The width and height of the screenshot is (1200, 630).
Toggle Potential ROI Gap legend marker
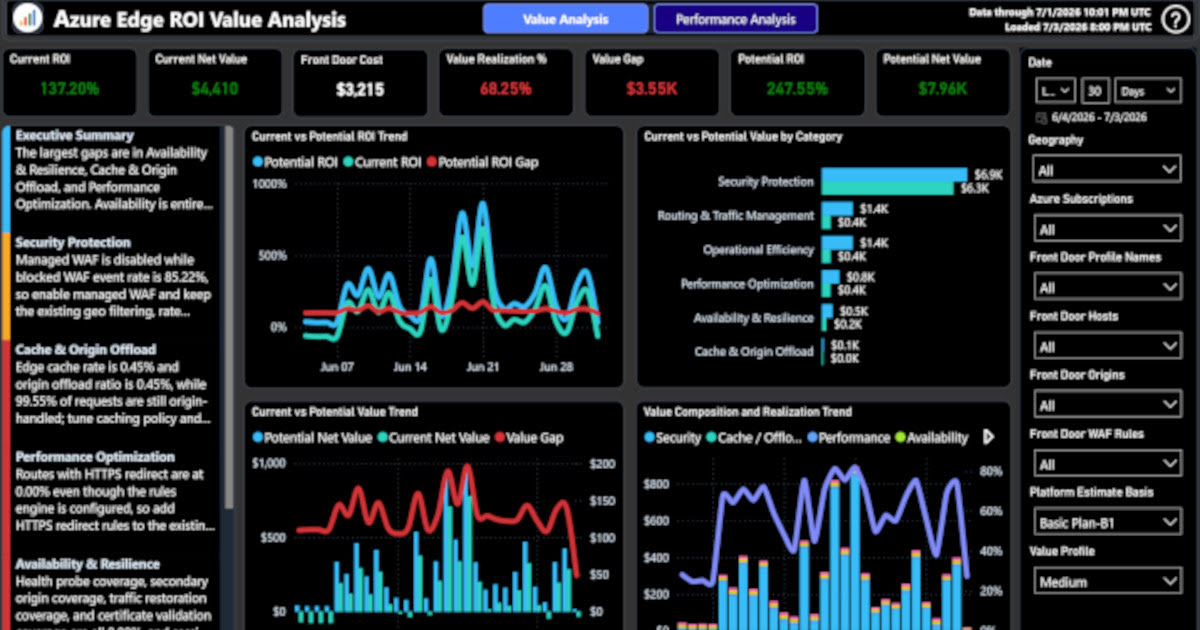(x=432, y=161)
